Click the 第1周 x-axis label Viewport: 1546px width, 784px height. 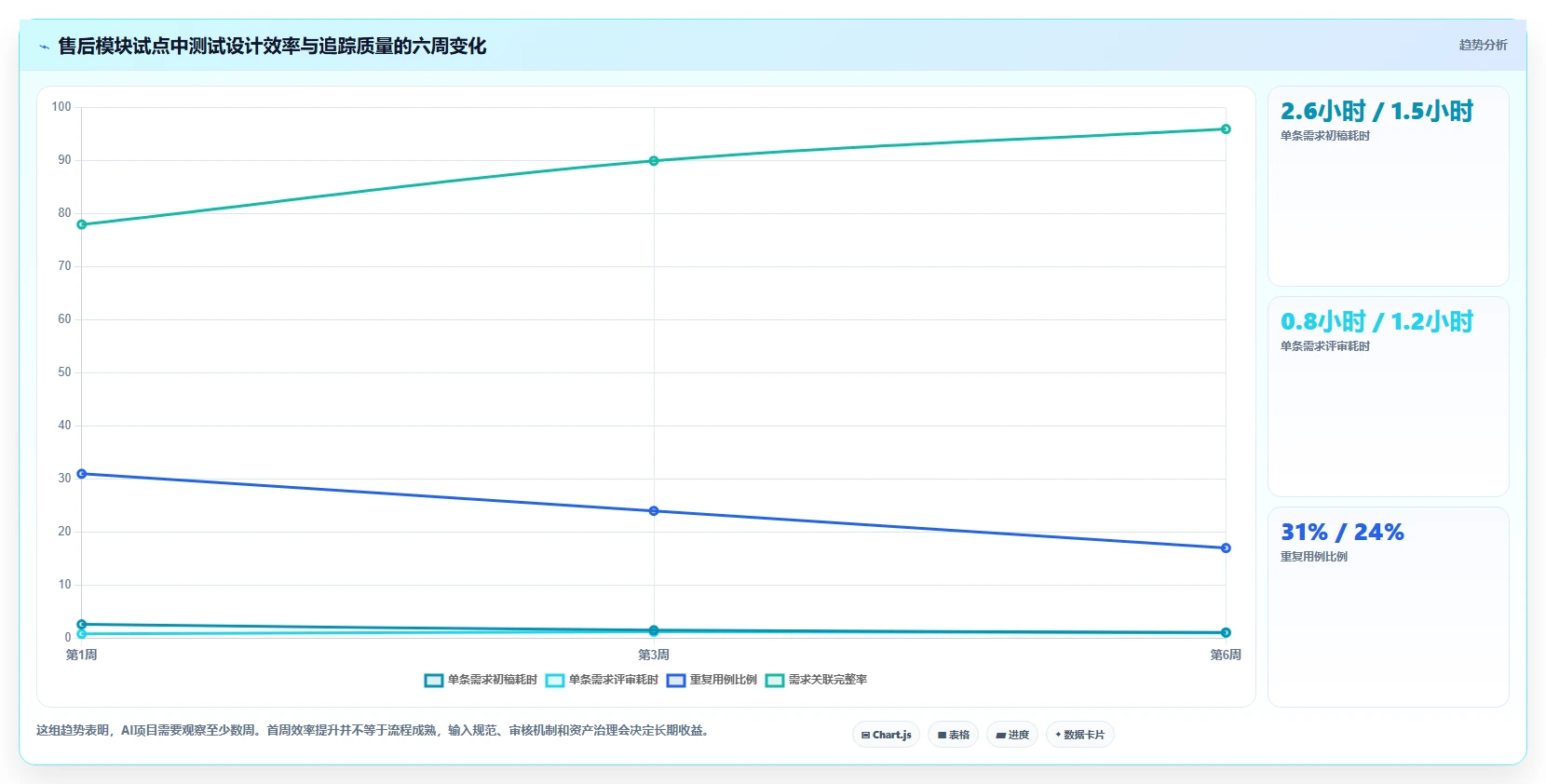point(81,655)
